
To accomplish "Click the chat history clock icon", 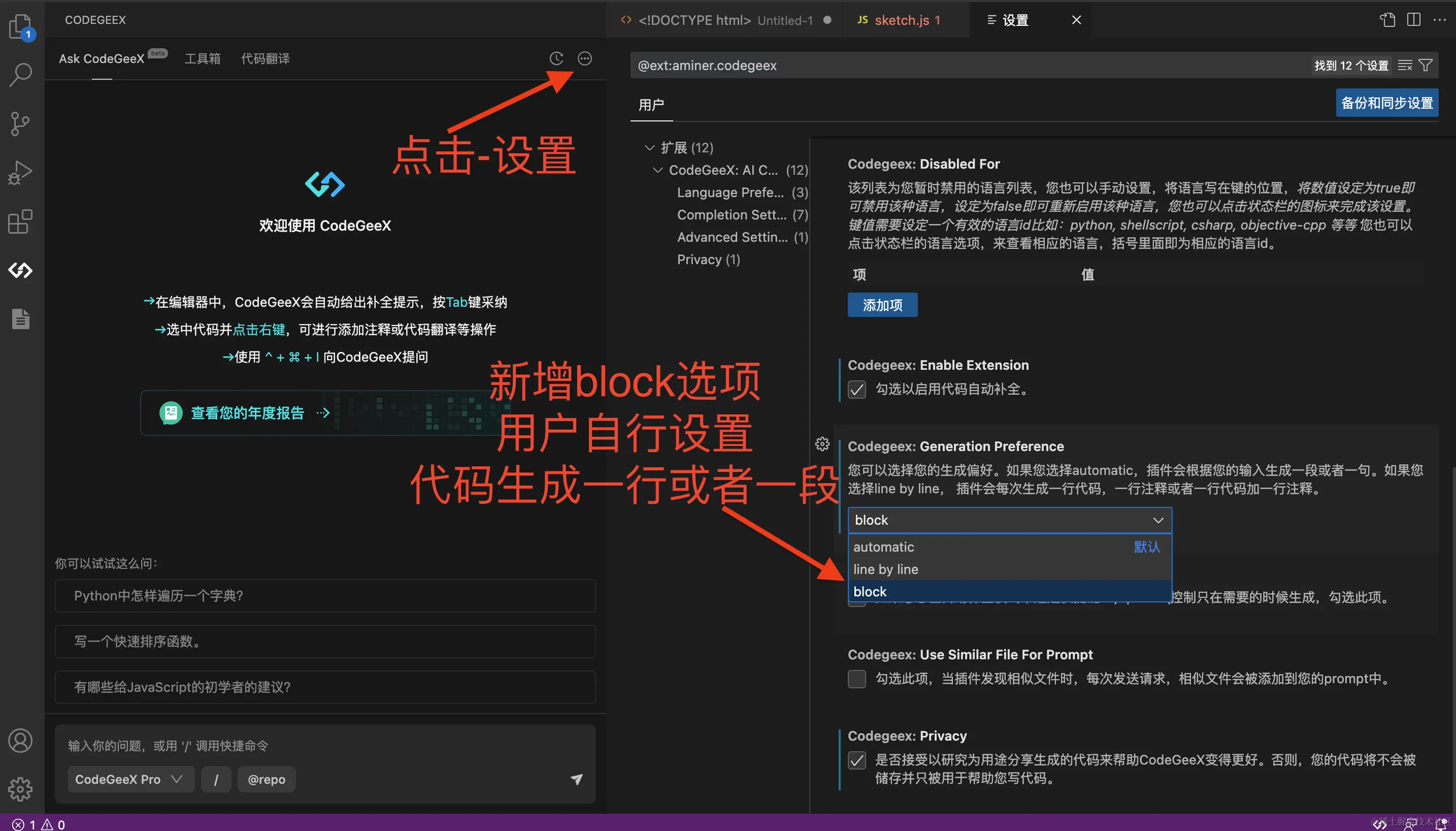I will (556, 58).
